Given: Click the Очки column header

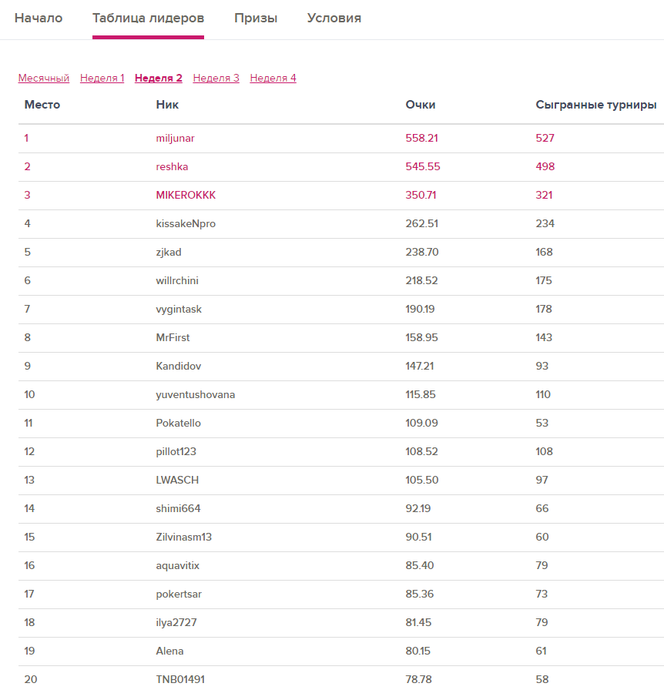Looking at the screenshot, I should (x=420, y=105).
